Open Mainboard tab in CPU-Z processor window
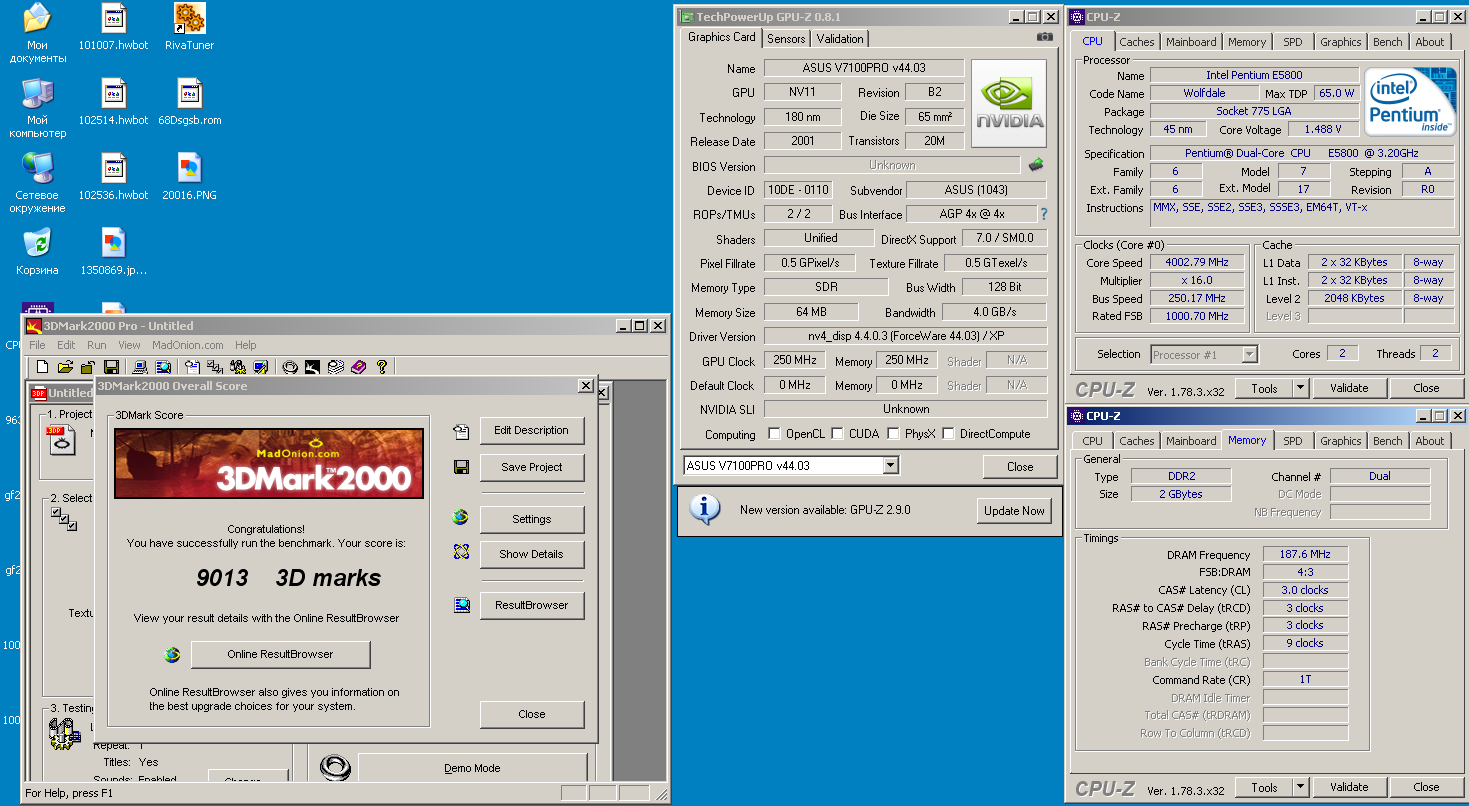This screenshot has width=1469, height=806. pos(1191,42)
